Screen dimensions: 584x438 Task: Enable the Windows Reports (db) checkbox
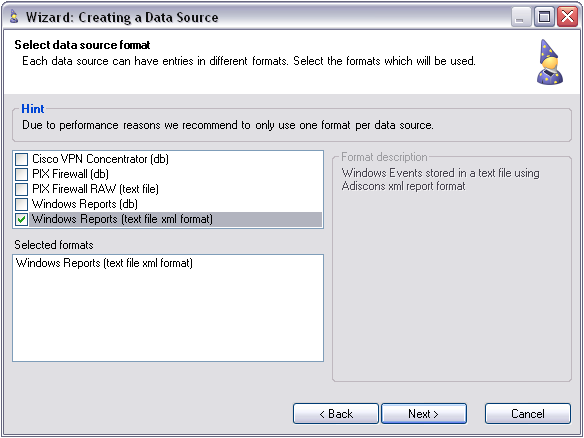coord(21,204)
